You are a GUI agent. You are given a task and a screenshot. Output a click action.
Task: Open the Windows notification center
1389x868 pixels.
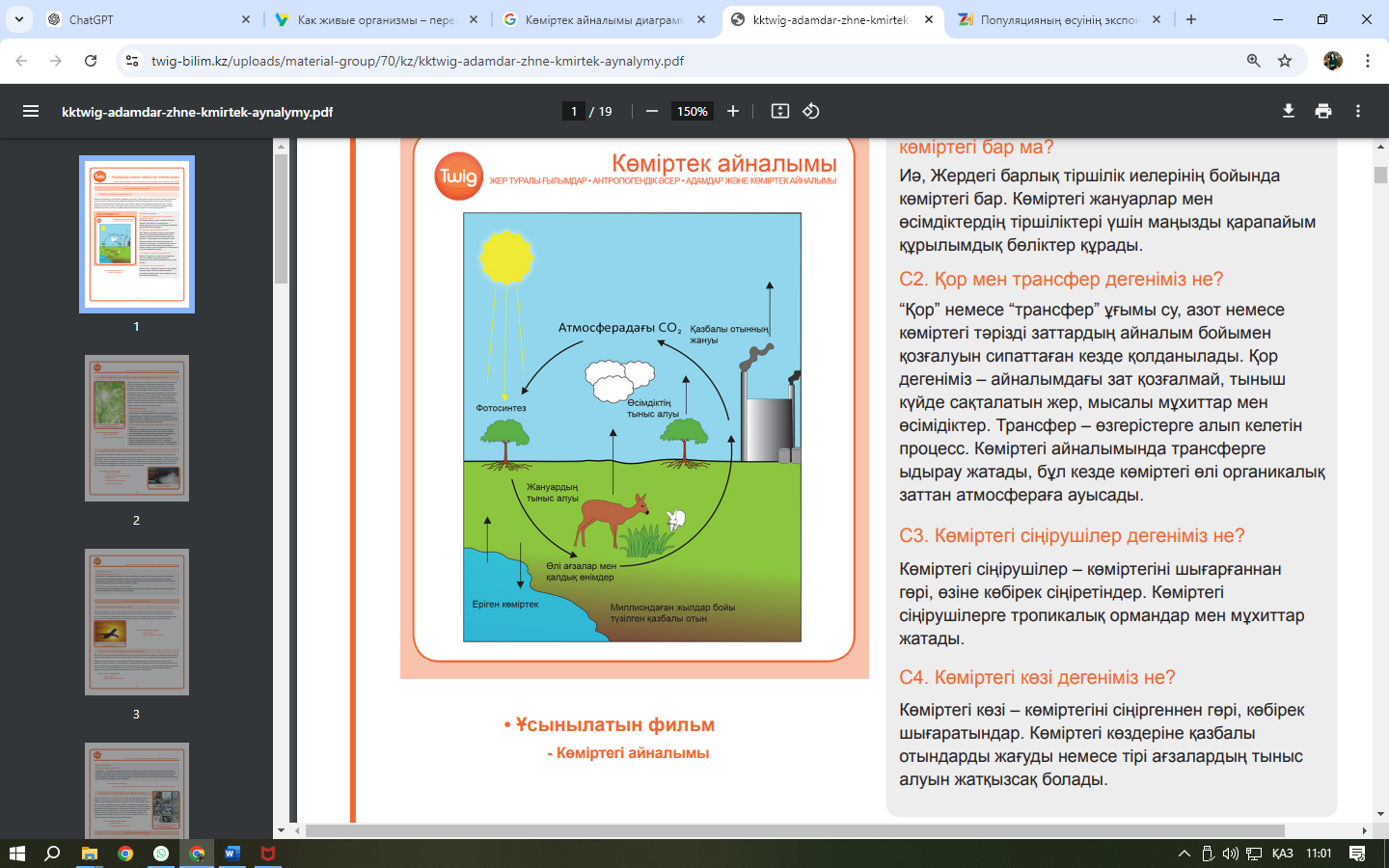(1357, 854)
